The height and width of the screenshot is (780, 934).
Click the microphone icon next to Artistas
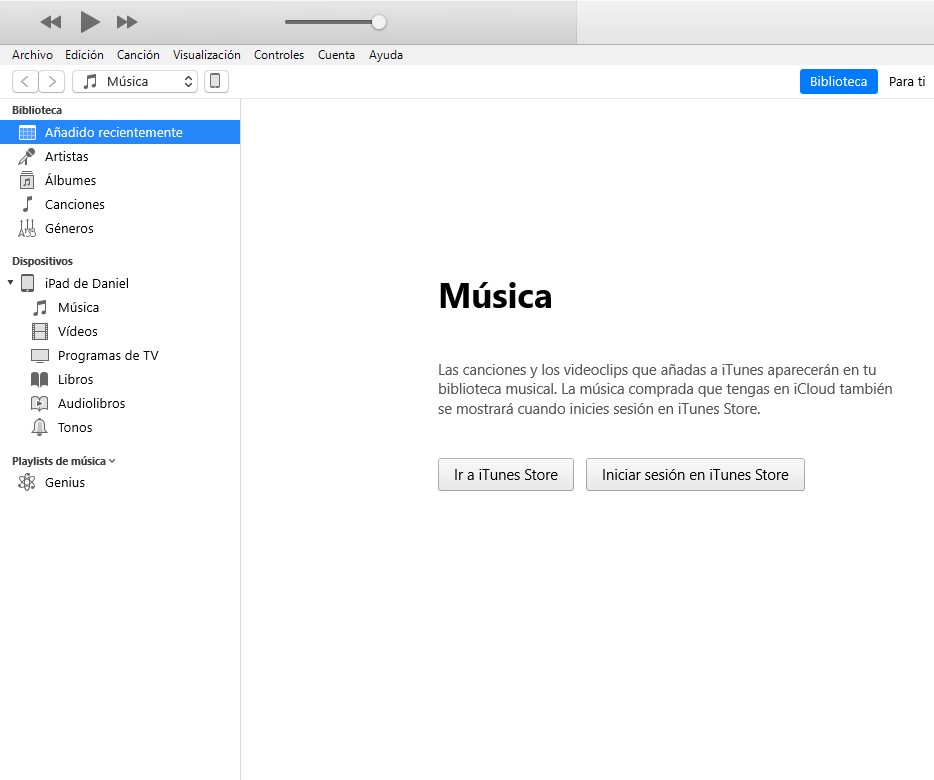27,156
